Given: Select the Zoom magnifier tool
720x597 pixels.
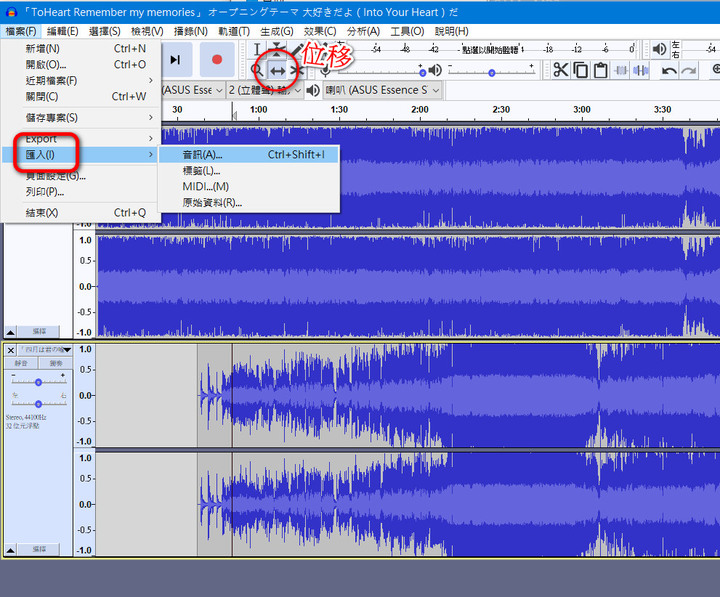Looking at the screenshot, I should [x=257, y=71].
